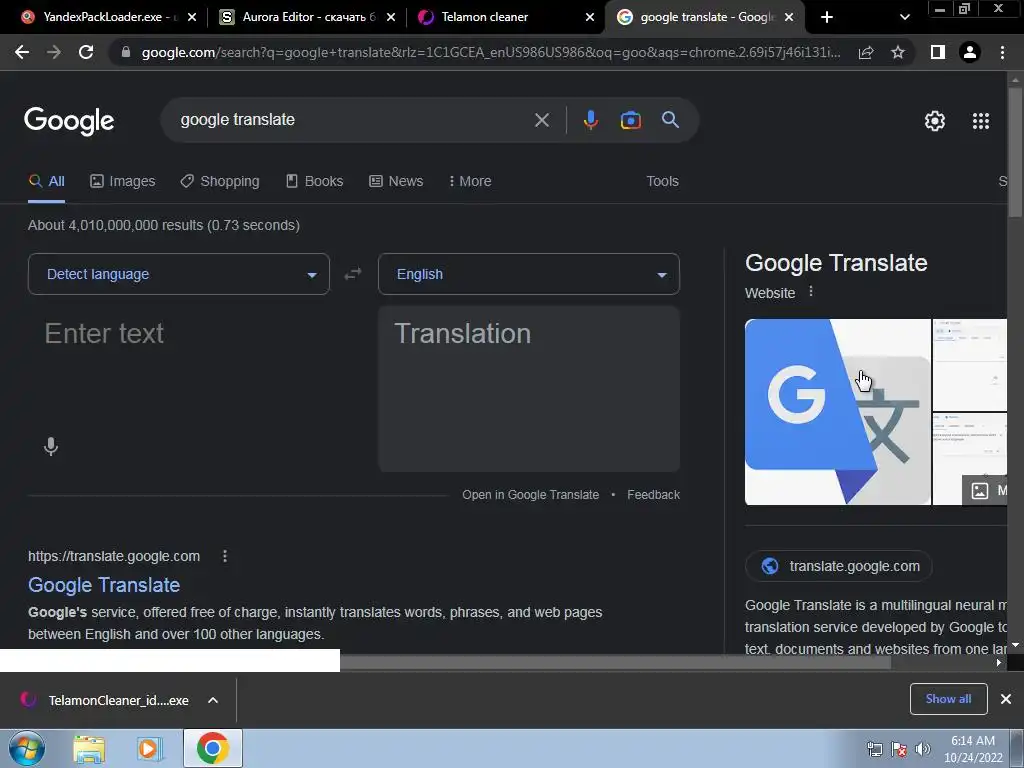Swap source and target languages
Image resolution: width=1024 pixels, height=768 pixels.
tap(353, 274)
